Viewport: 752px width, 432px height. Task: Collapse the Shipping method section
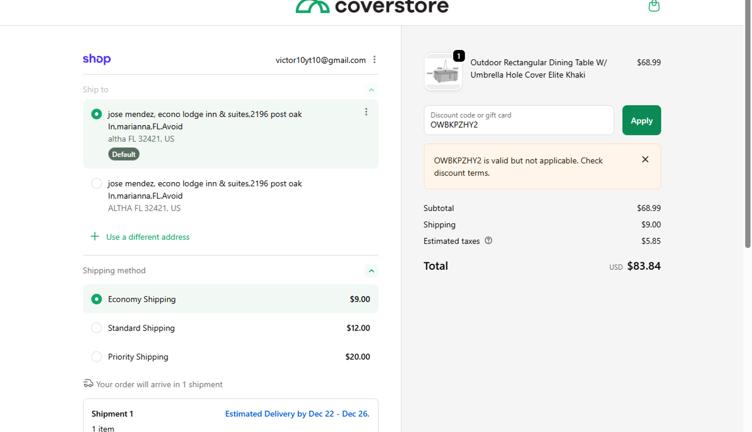[x=371, y=271]
